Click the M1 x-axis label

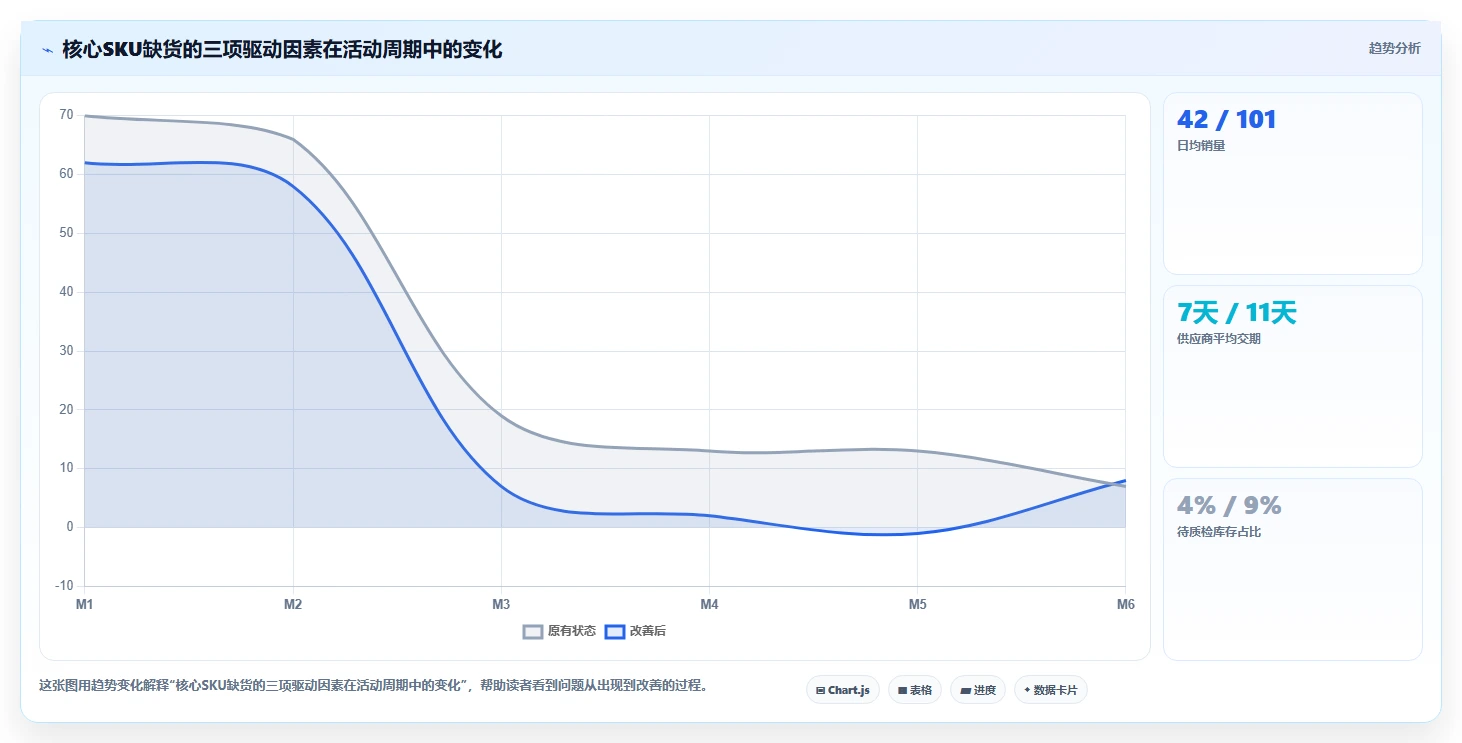point(85,604)
